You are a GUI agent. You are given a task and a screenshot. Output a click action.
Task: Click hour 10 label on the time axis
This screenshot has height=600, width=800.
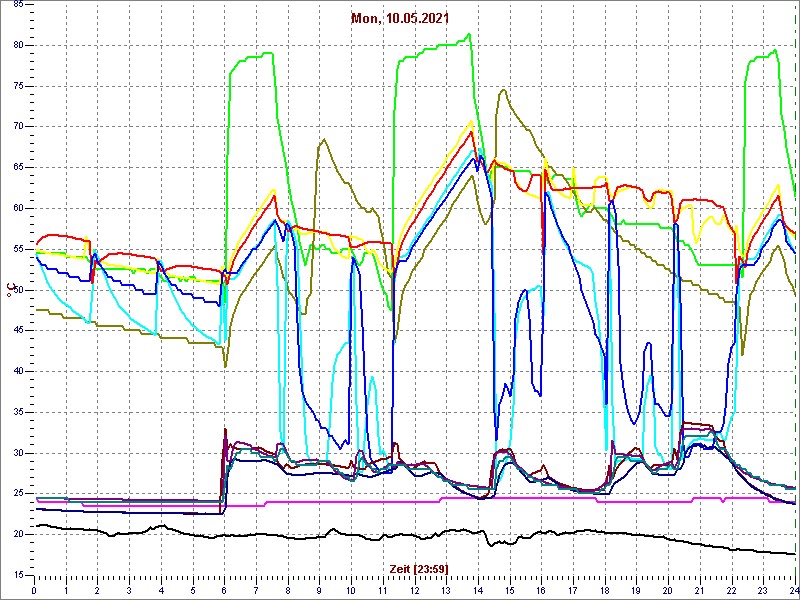[x=351, y=590]
